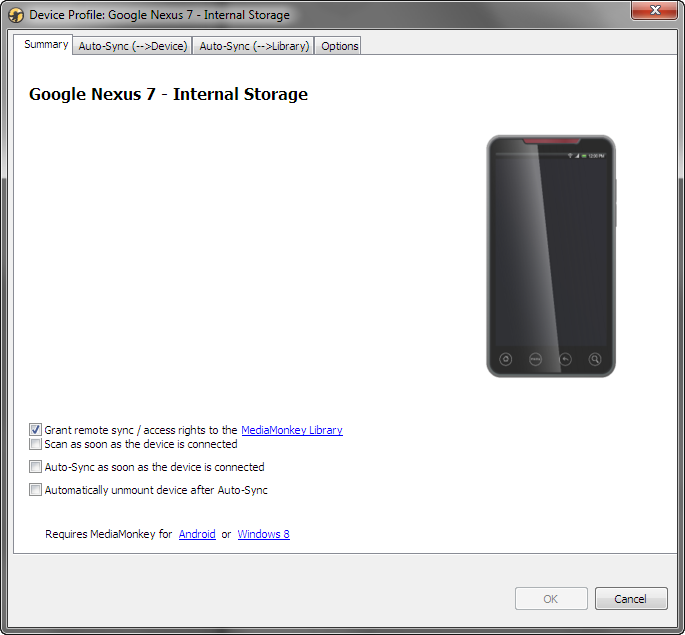Go to the Options tab

(339, 46)
